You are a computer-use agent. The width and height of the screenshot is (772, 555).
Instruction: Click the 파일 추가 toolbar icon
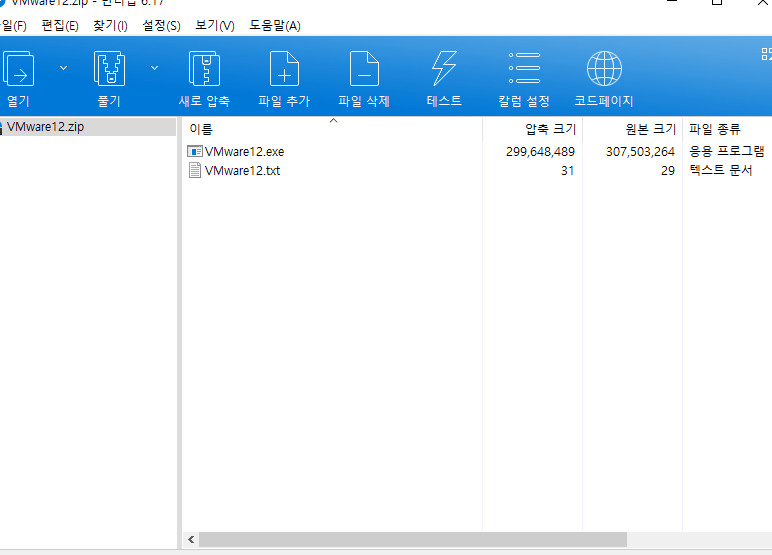pyautogui.click(x=284, y=69)
